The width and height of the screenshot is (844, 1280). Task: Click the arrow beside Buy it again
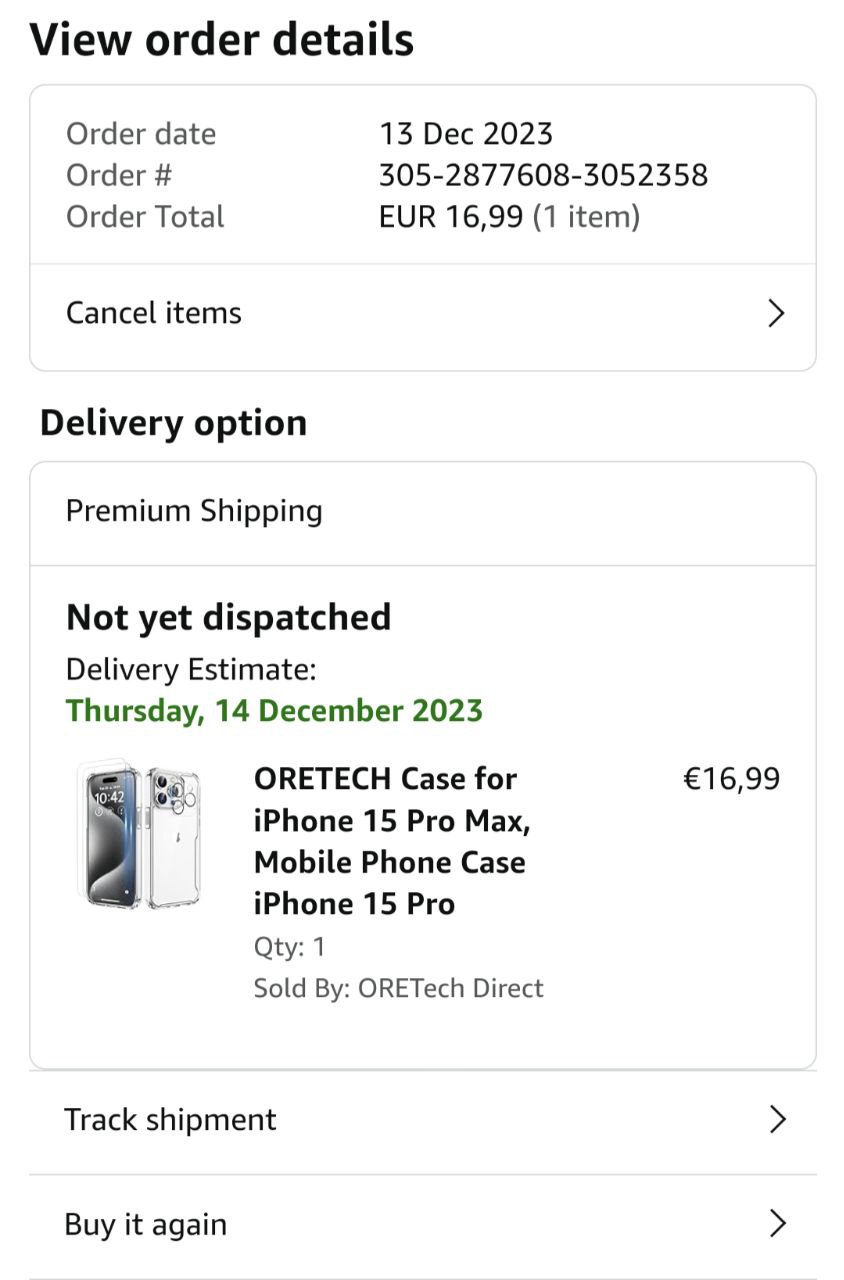pos(777,1224)
